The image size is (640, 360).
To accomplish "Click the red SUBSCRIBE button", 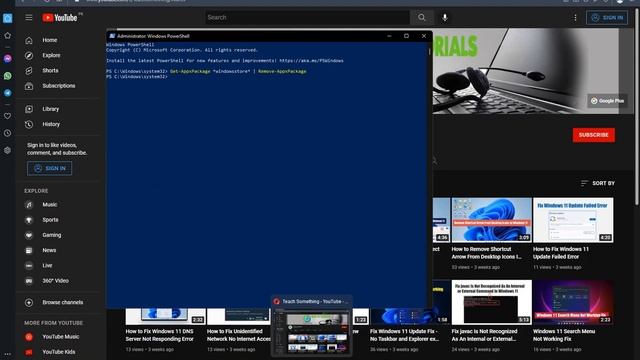I will 593,135.
